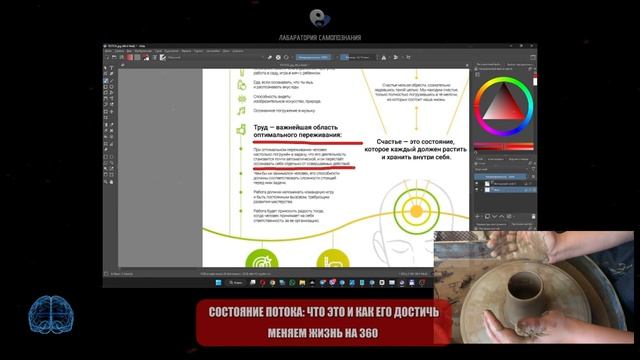Select the Elliptical Selection tool
The image size is (640, 360).
(x=111, y=157)
